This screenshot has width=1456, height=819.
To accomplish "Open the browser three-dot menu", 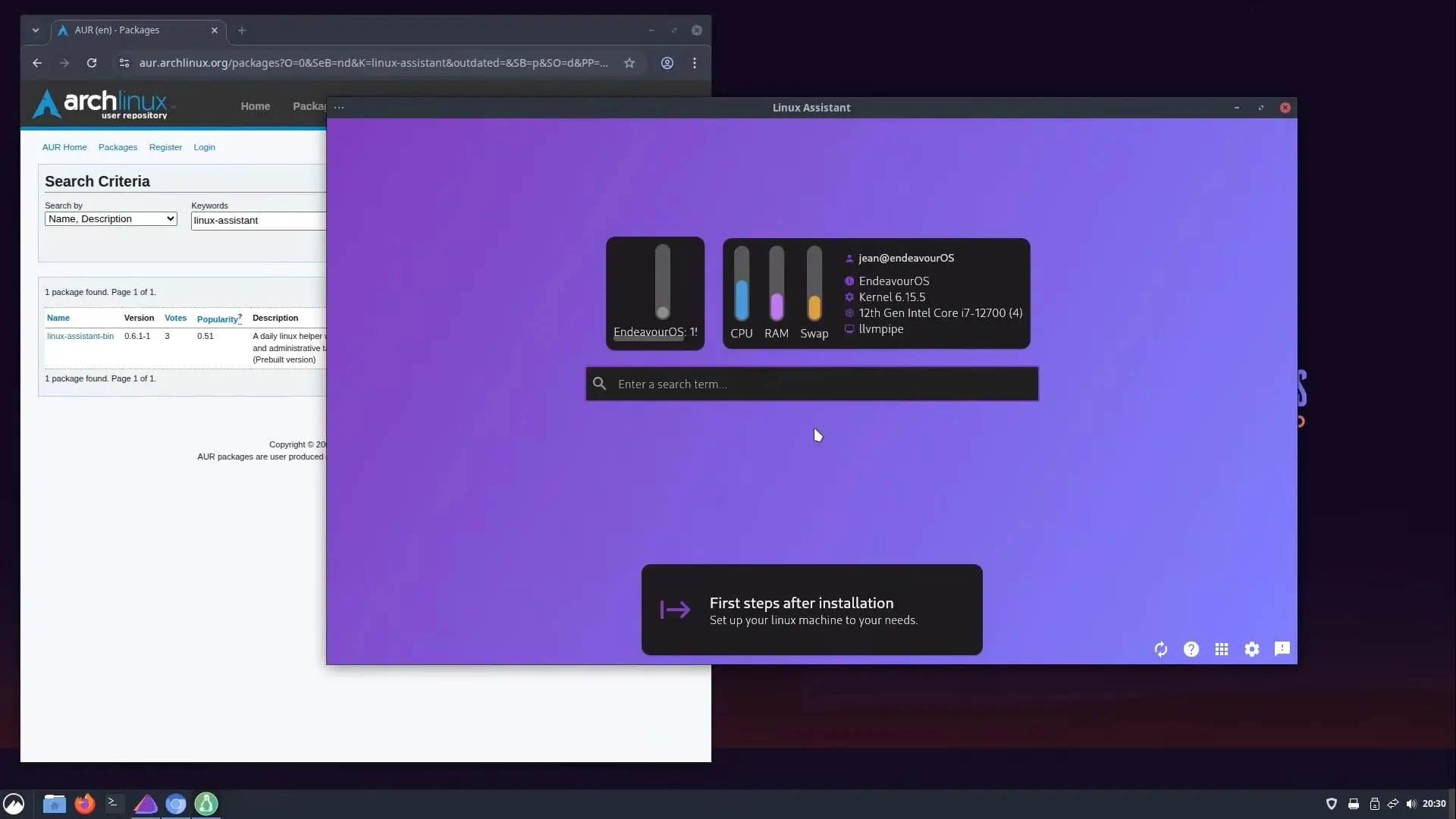I will tap(695, 63).
